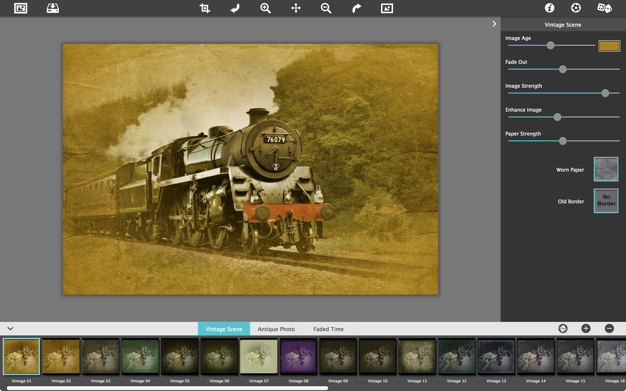
Task: Click the random dice icon
Action: tap(604, 8)
